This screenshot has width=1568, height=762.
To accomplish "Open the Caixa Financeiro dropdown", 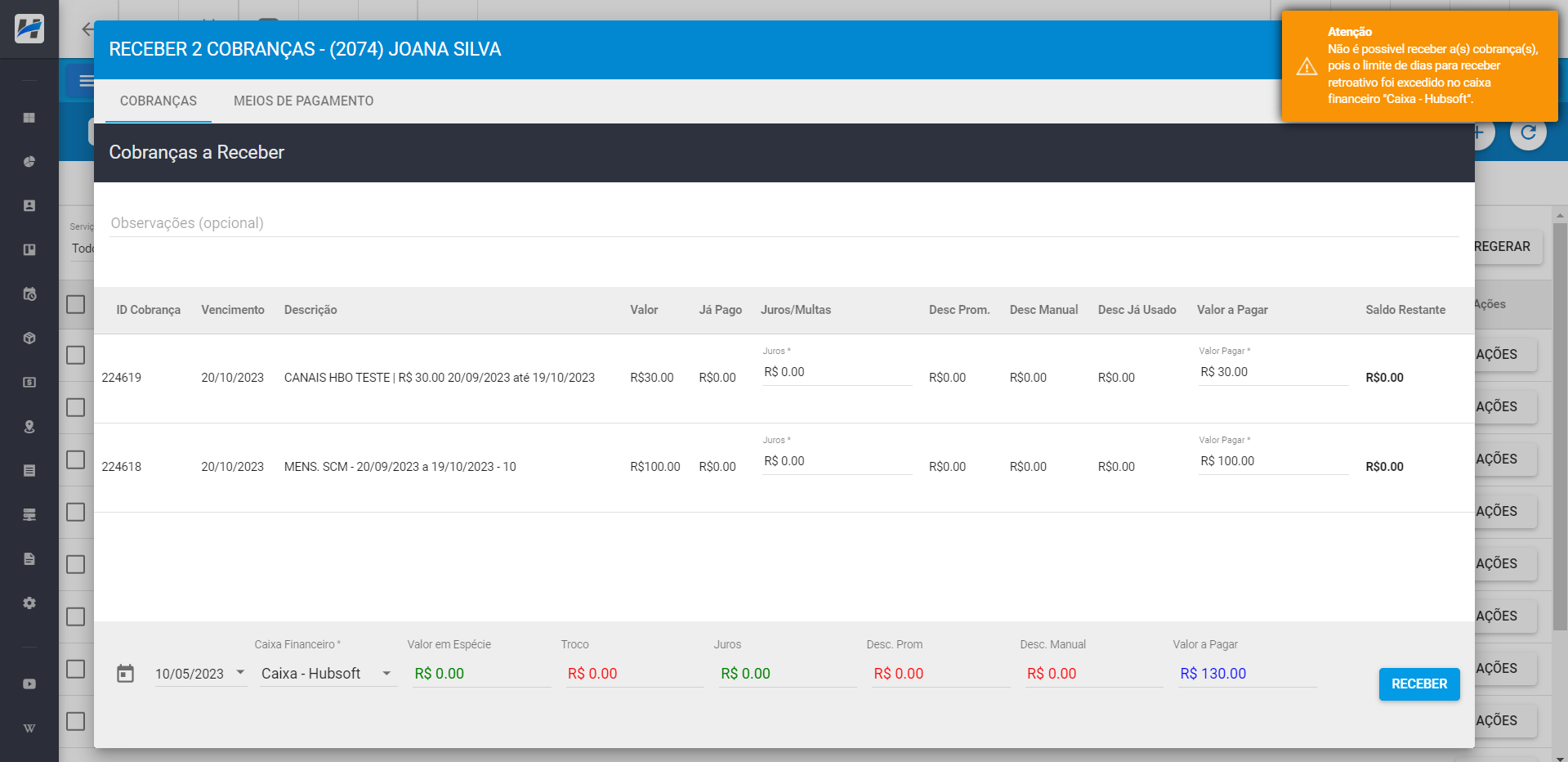I will click(328, 674).
